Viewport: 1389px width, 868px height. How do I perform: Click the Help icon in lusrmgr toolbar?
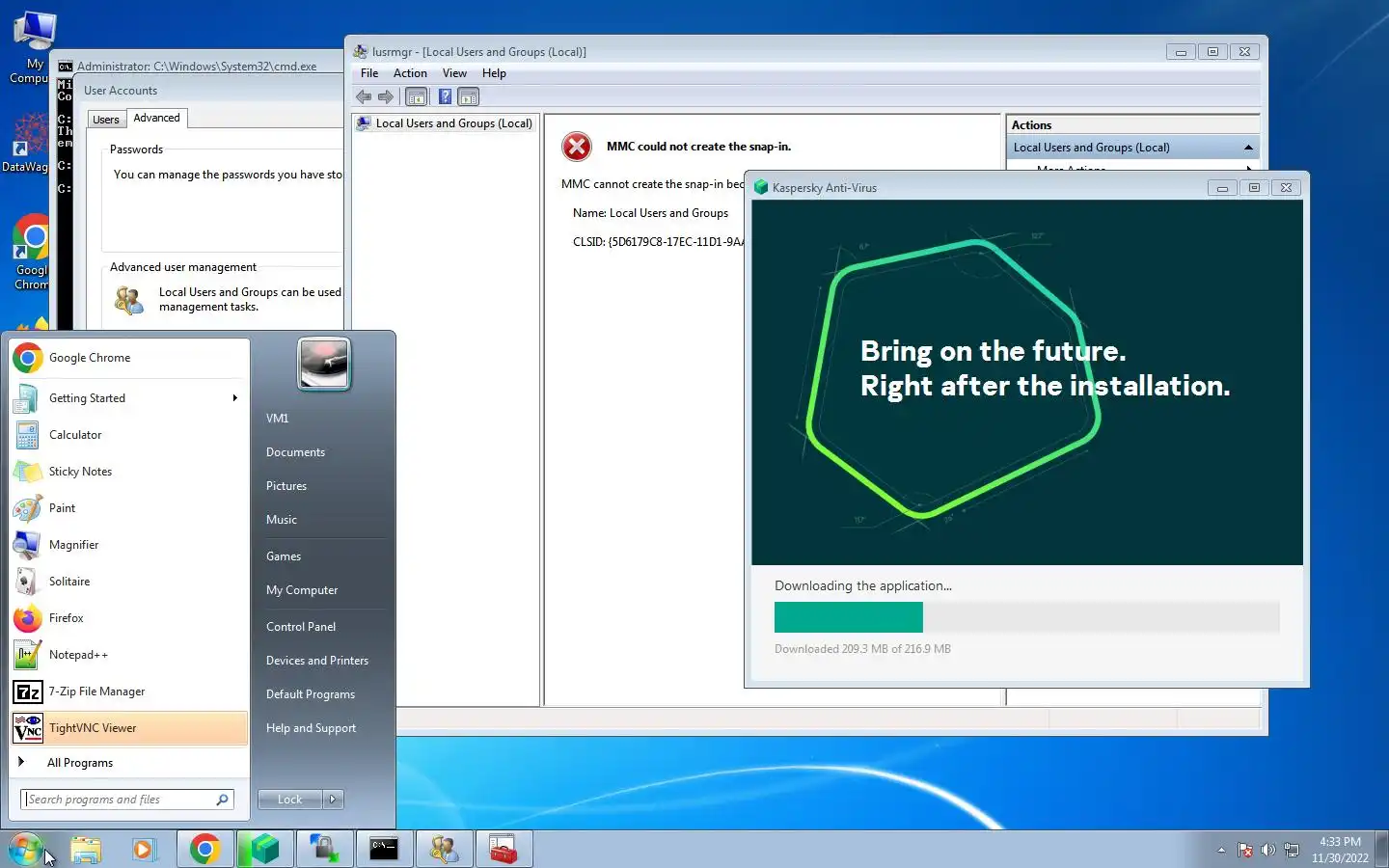pyautogui.click(x=445, y=96)
